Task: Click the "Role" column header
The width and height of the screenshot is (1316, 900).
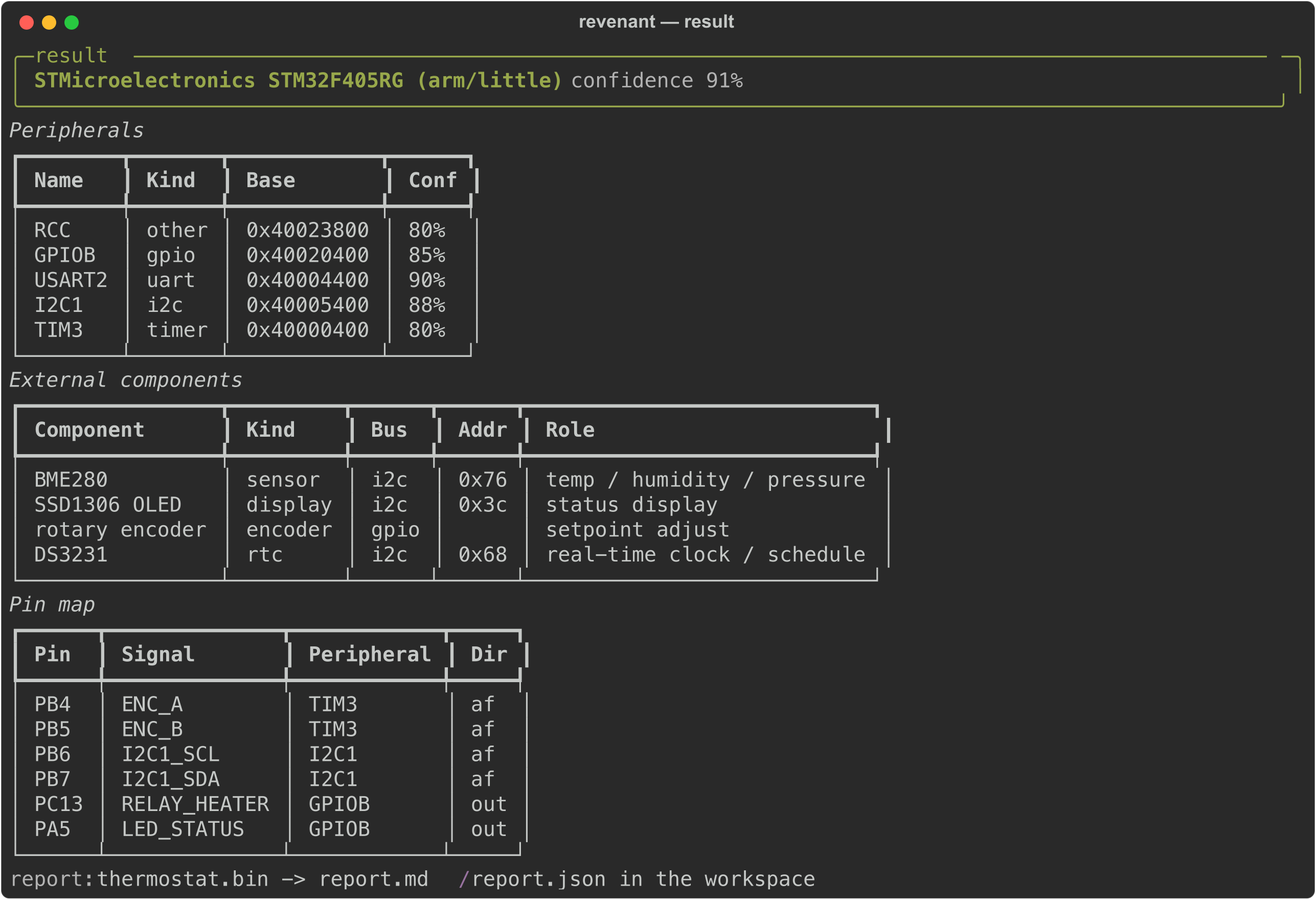Action: click(x=570, y=431)
